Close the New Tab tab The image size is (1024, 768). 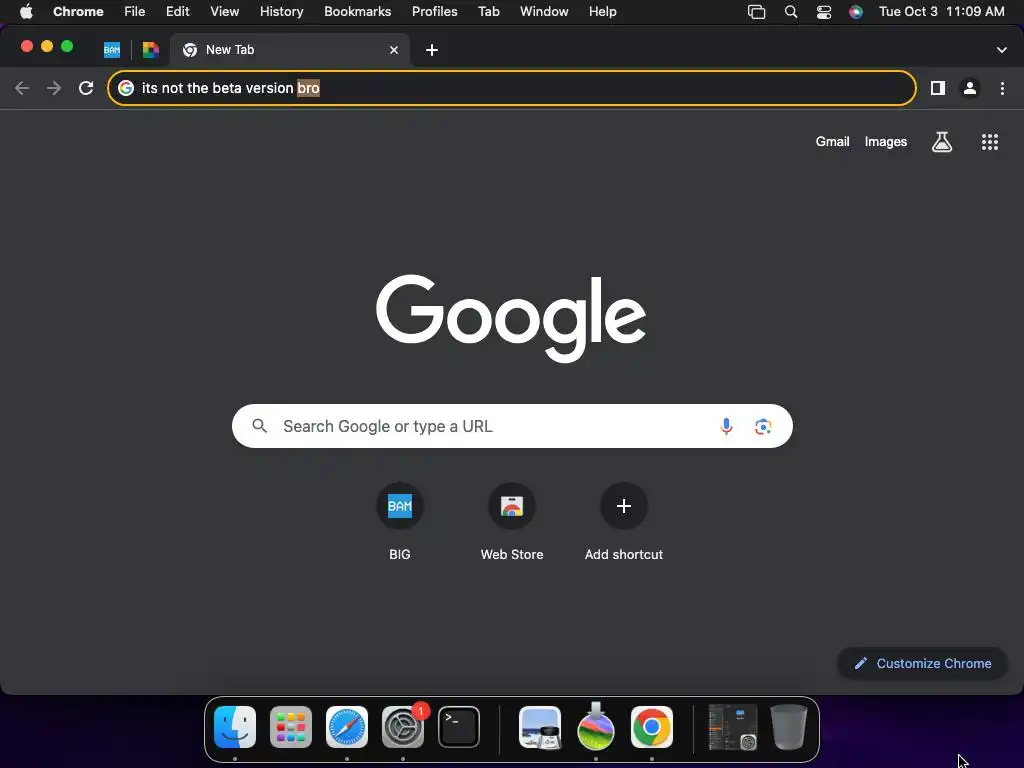pos(394,50)
